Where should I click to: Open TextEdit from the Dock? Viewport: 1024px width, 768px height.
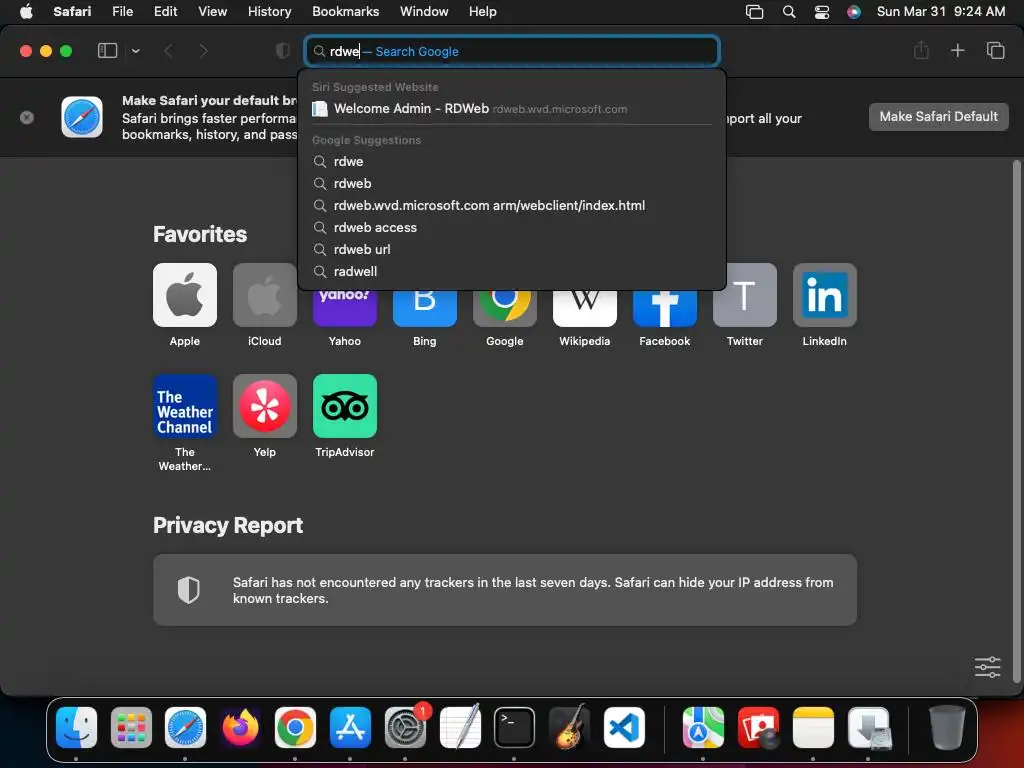[460, 727]
